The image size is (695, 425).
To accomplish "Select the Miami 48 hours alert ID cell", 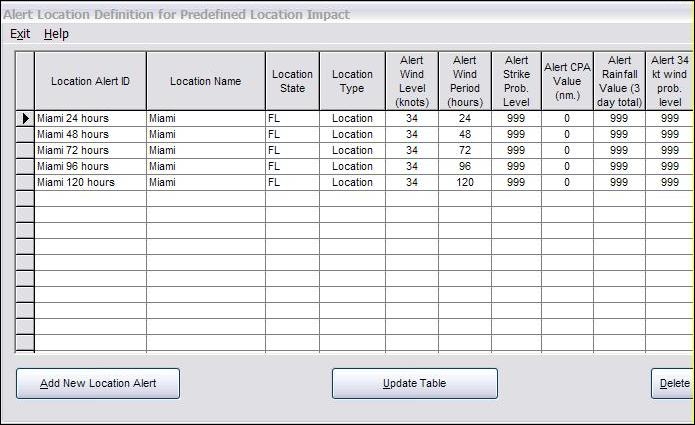I will point(90,135).
